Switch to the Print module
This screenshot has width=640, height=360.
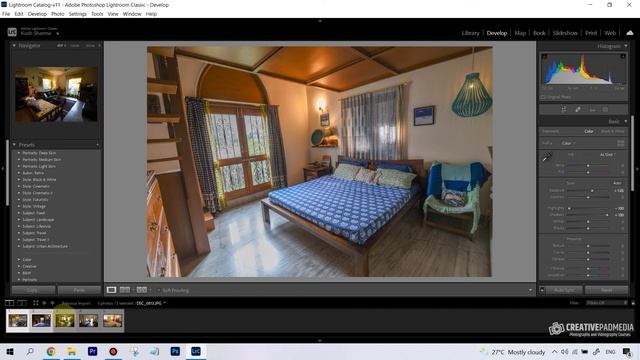591,33
